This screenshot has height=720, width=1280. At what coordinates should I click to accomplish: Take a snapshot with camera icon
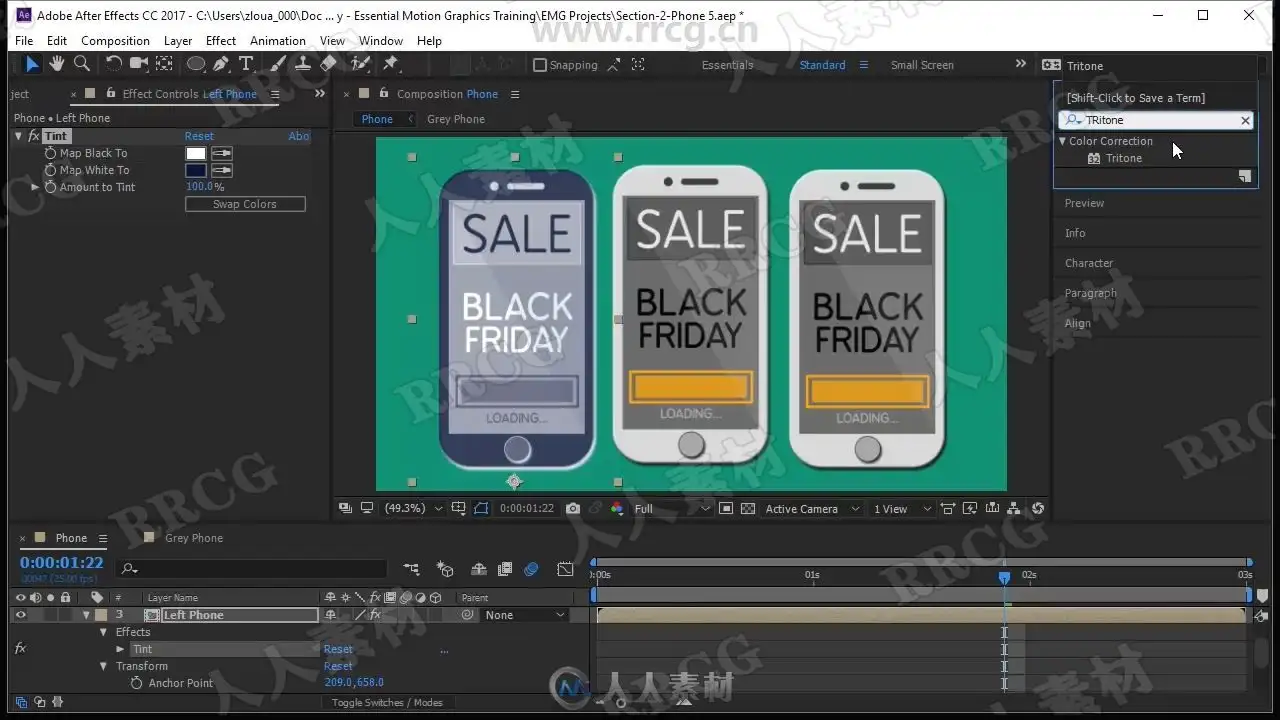click(573, 509)
